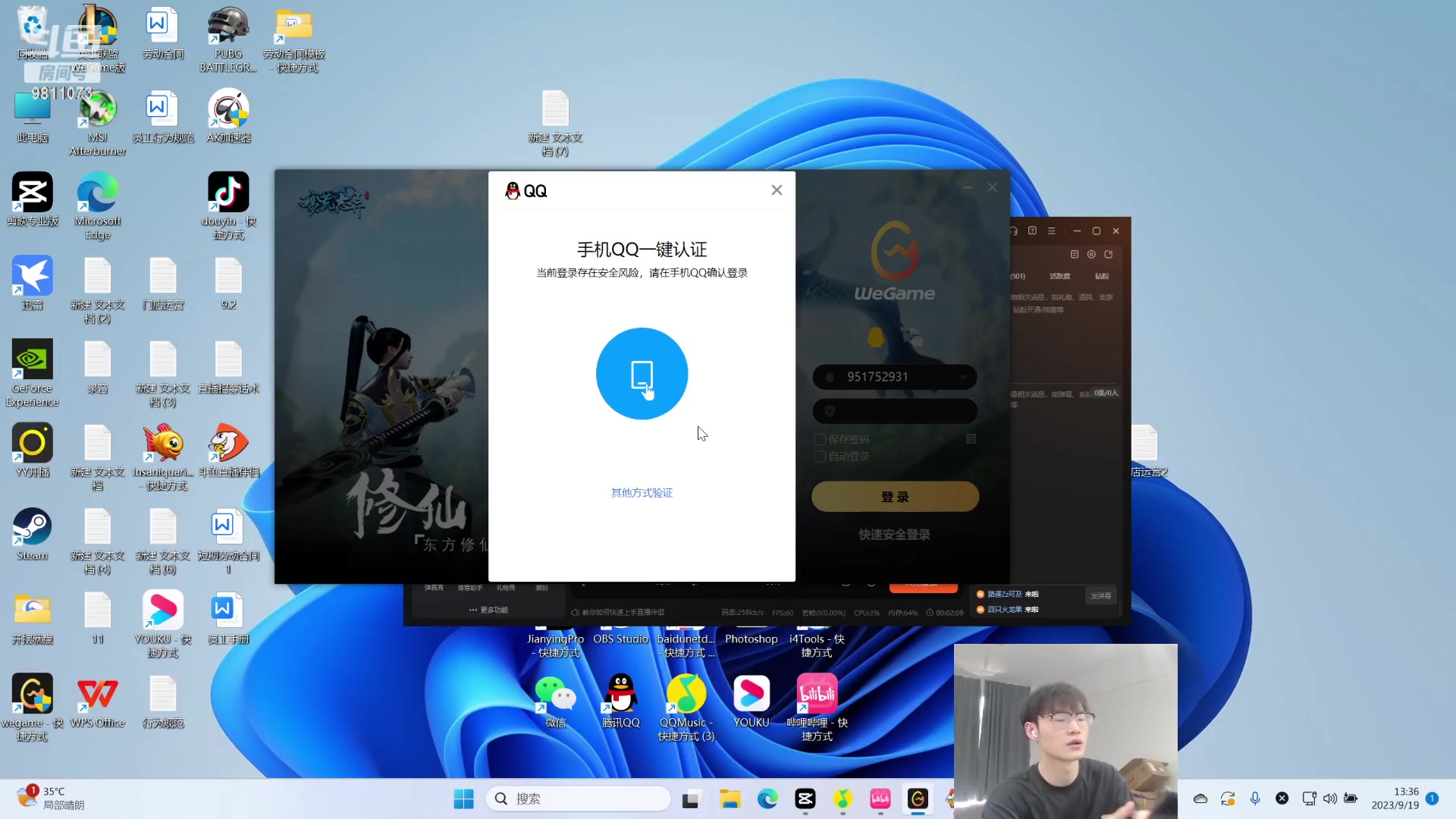This screenshot has height=819, width=1456.
Task: Select the Steam desktop icon
Action: tap(32, 535)
